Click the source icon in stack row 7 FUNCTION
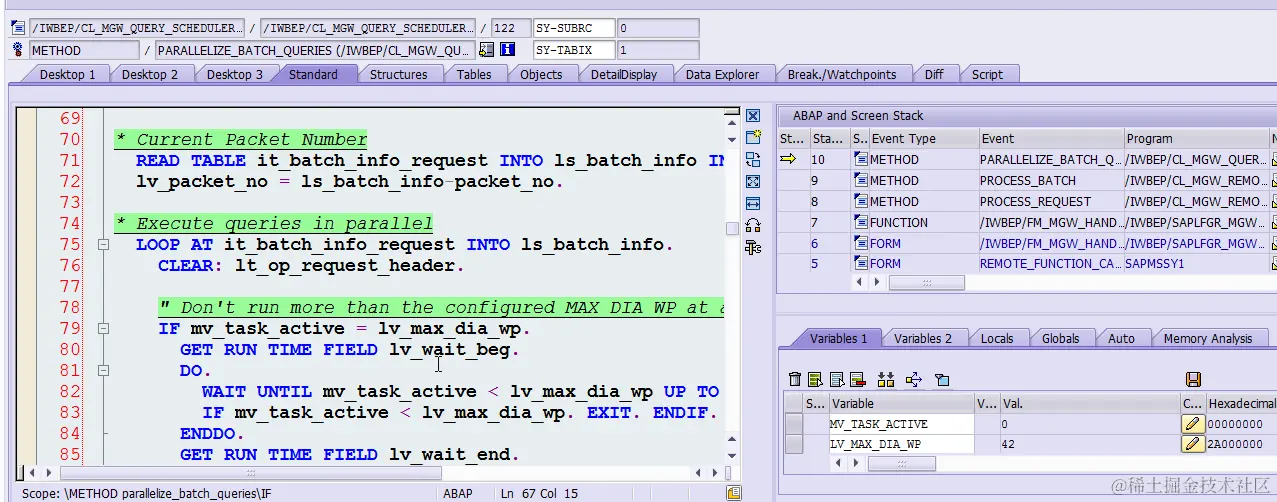 pyautogui.click(x=860, y=222)
